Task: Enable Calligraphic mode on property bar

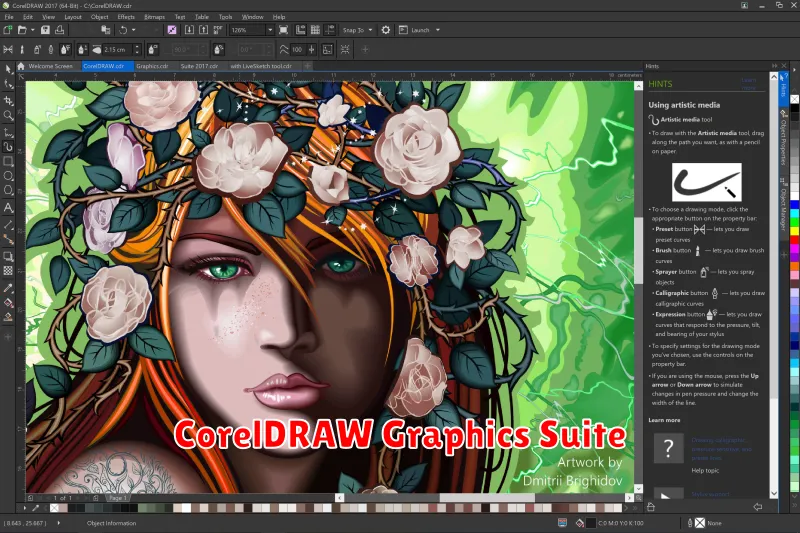Action: coord(51,49)
